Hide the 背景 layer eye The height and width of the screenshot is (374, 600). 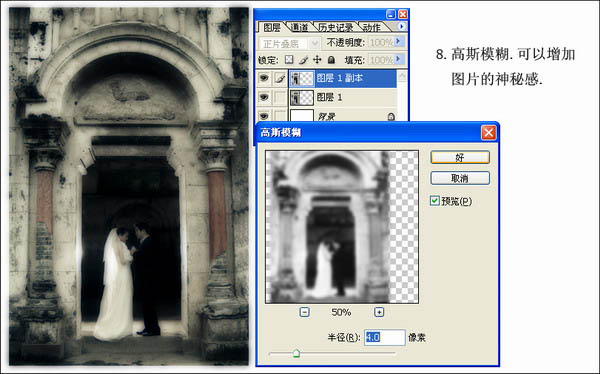point(264,115)
